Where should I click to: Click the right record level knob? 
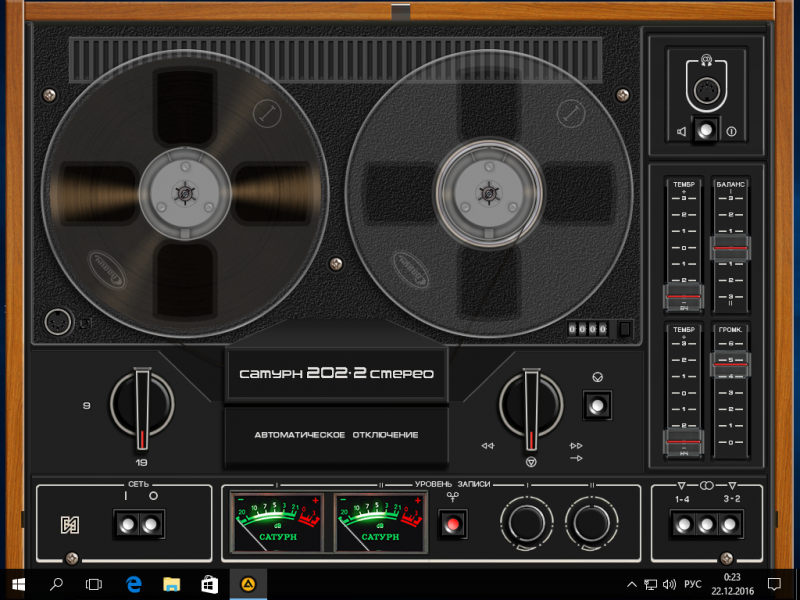pos(592,523)
